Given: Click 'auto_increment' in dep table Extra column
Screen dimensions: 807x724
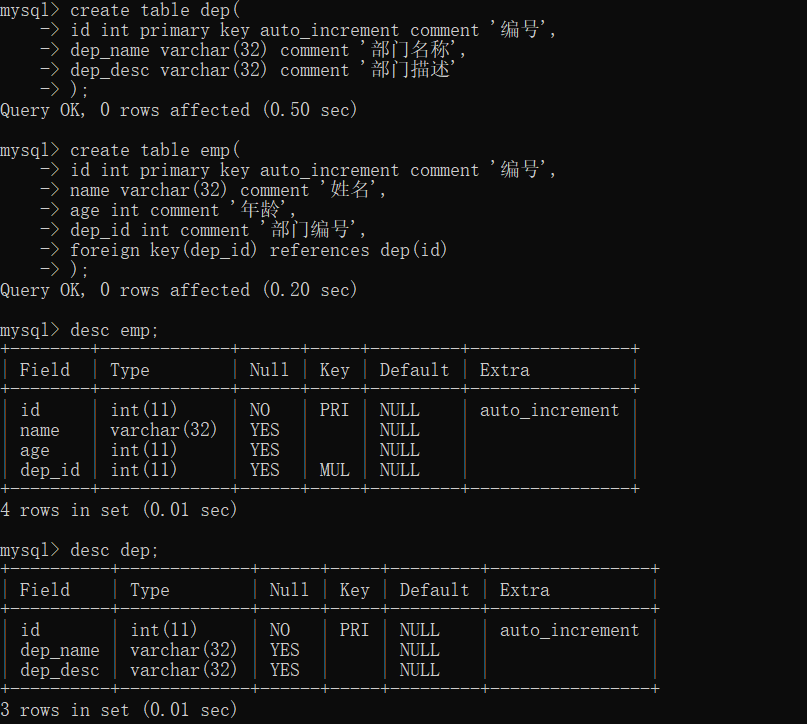Looking at the screenshot, I should tap(569, 630).
